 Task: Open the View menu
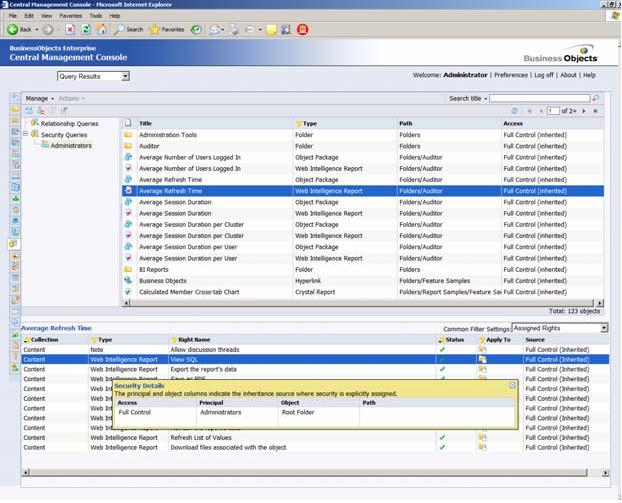click(46, 16)
